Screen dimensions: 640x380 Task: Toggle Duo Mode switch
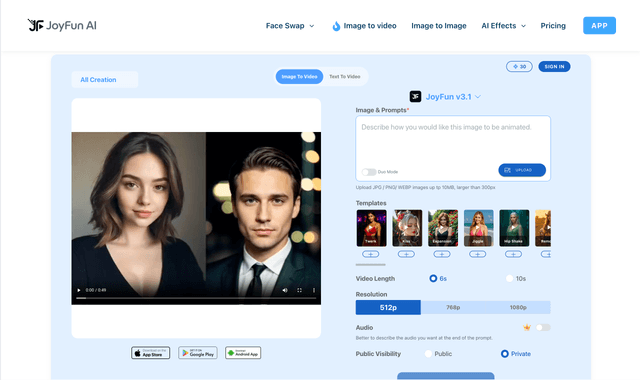click(x=369, y=172)
